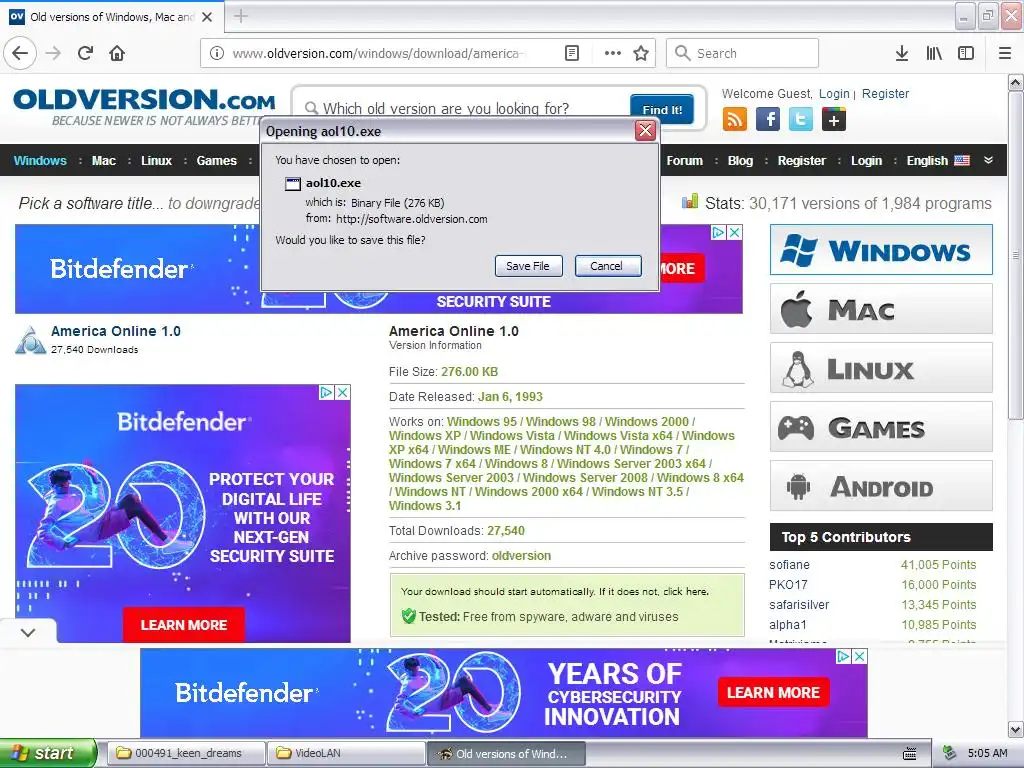The height and width of the screenshot is (768, 1024).
Task: Click the 'click here' download fallback link
Action: [x=684, y=592]
